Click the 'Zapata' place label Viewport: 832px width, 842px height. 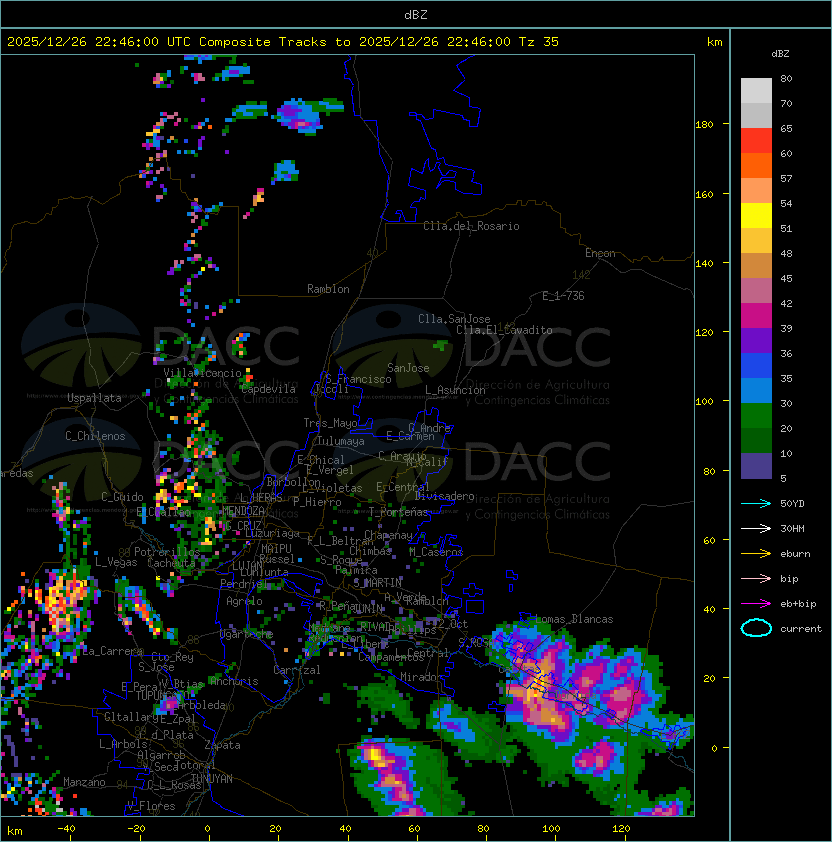pyautogui.click(x=222, y=745)
